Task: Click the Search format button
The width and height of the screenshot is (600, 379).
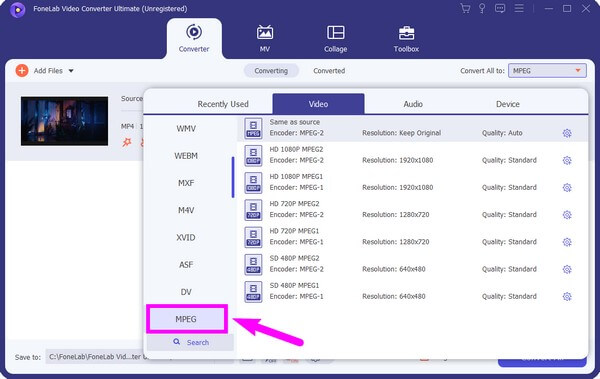Action: (x=190, y=342)
